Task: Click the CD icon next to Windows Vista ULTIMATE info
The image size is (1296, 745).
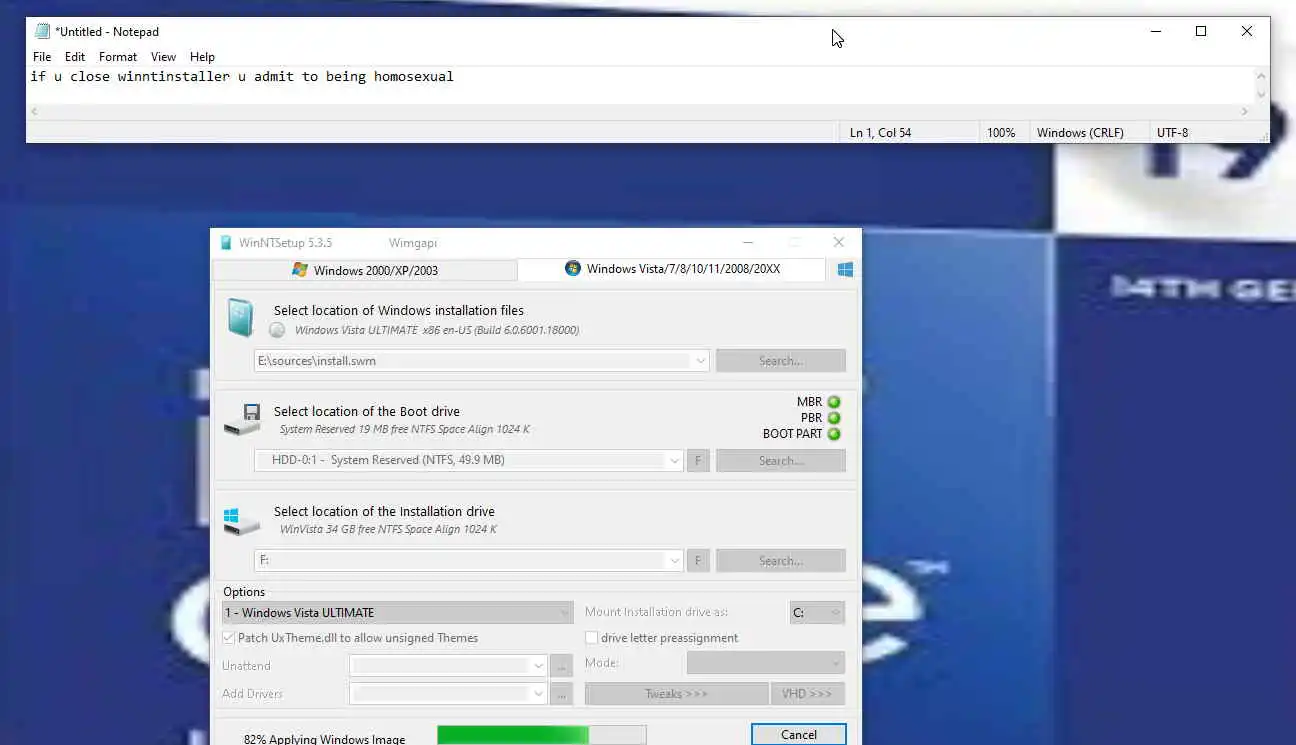Action: pyautogui.click(x=277, y=330)
